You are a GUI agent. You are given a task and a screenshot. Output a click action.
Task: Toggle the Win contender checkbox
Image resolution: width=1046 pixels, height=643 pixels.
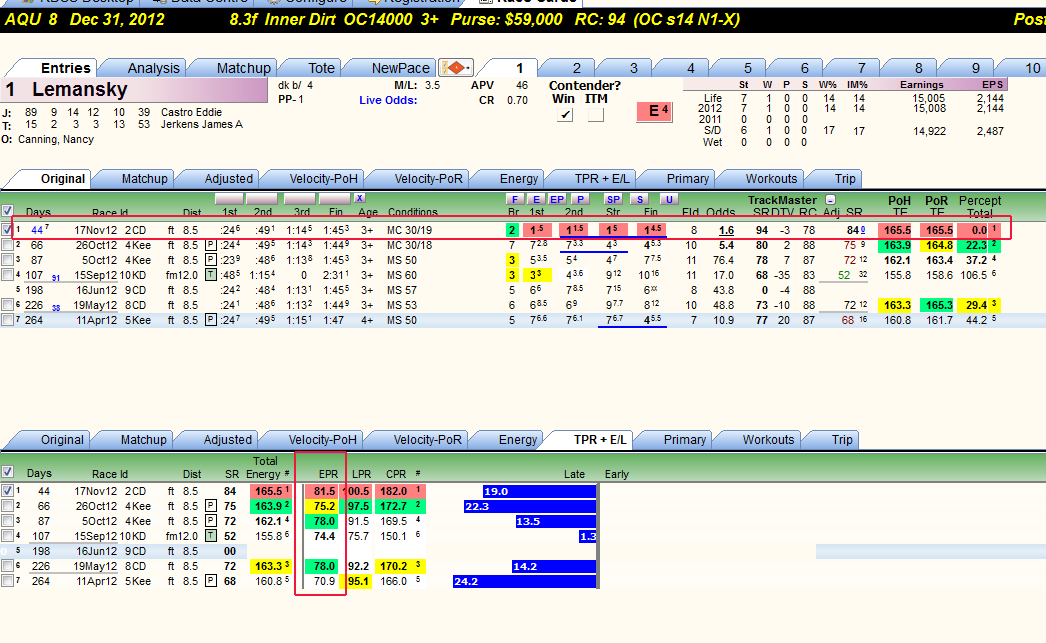tap(565, 115)
